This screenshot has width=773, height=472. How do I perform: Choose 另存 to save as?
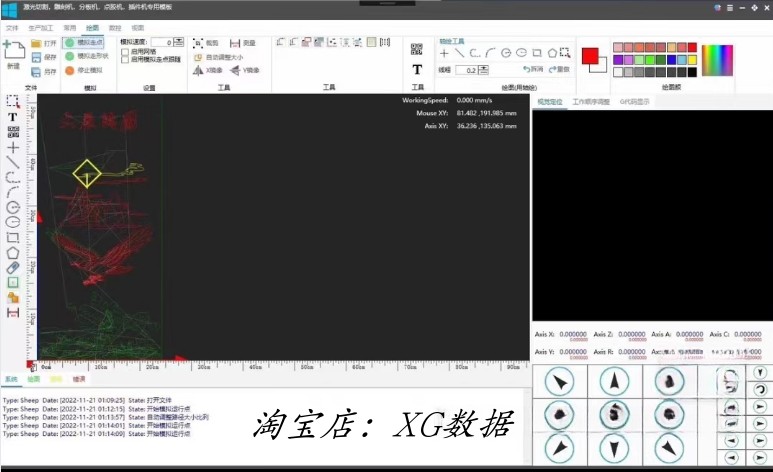43,72
